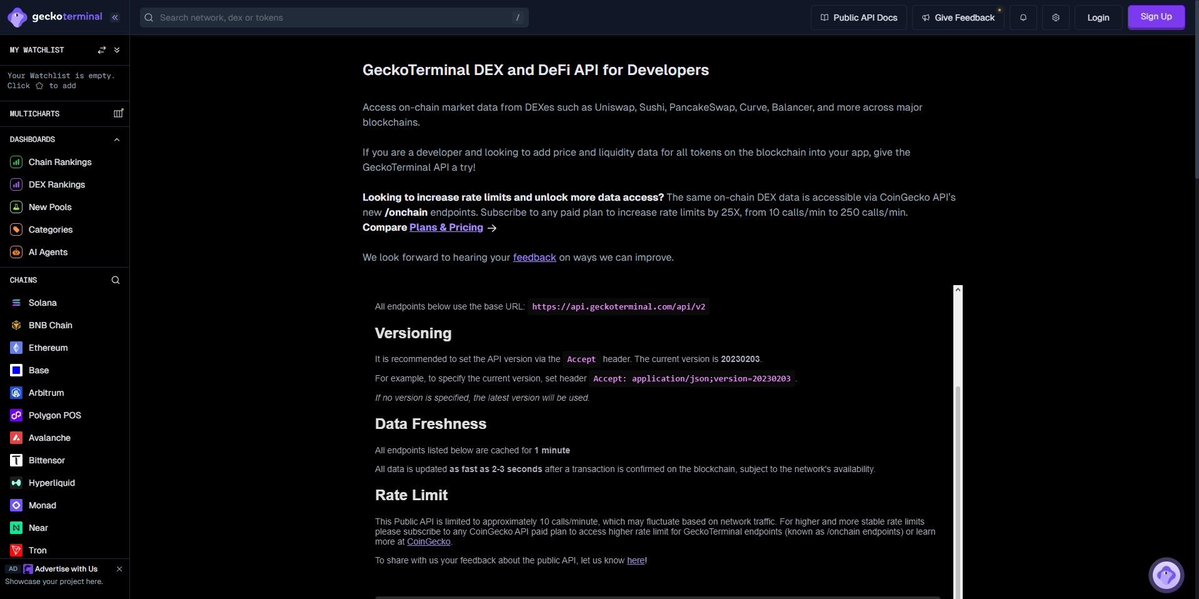Image resolution: width=1199 pixels, height=599 pixels.
Task: Open the Multicharts layout icon
Action: (x=118, y=113)
